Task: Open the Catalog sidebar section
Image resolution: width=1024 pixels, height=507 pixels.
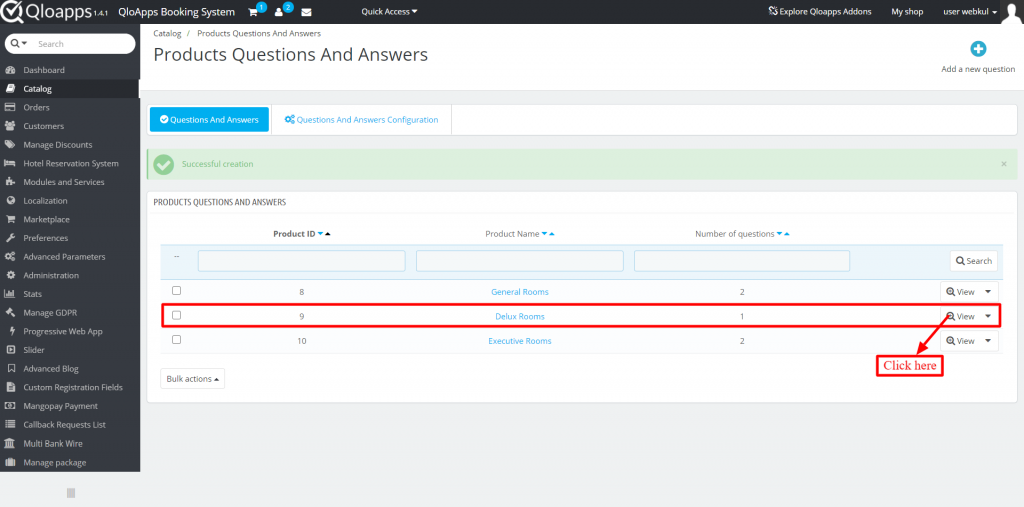Action: (x=37, y=89)
